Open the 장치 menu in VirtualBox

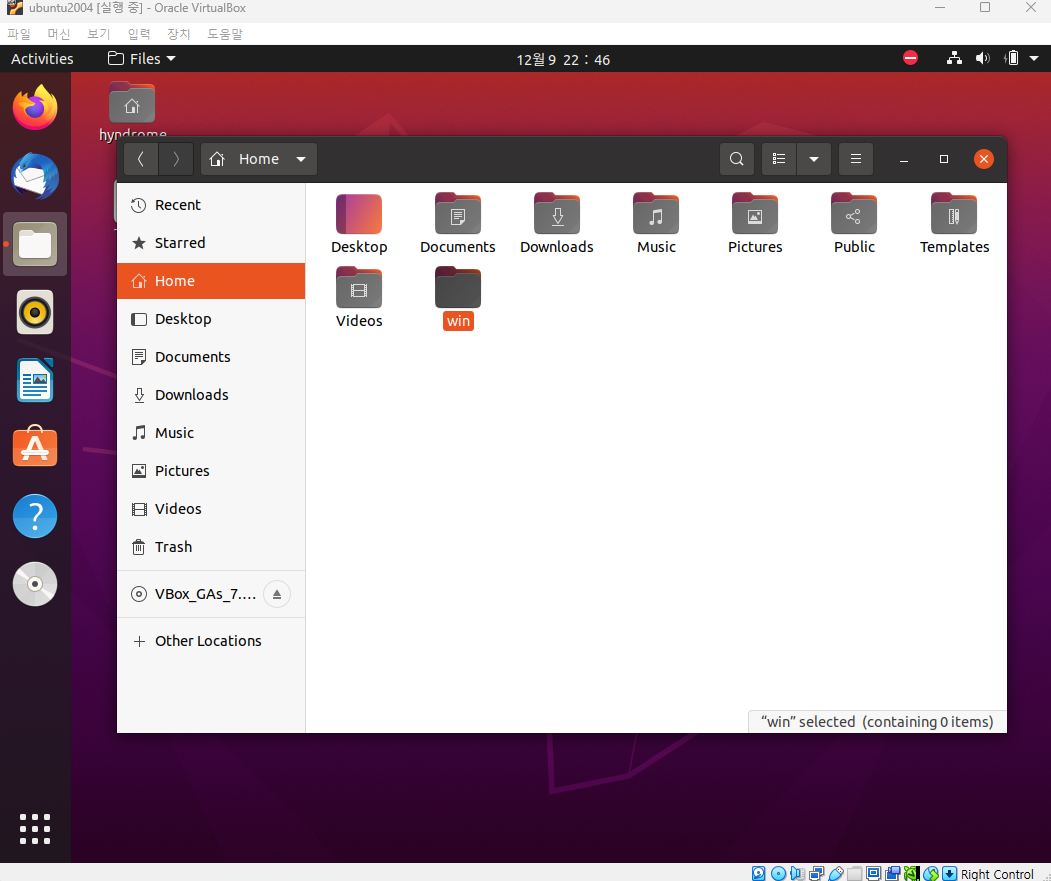point(178,34)
